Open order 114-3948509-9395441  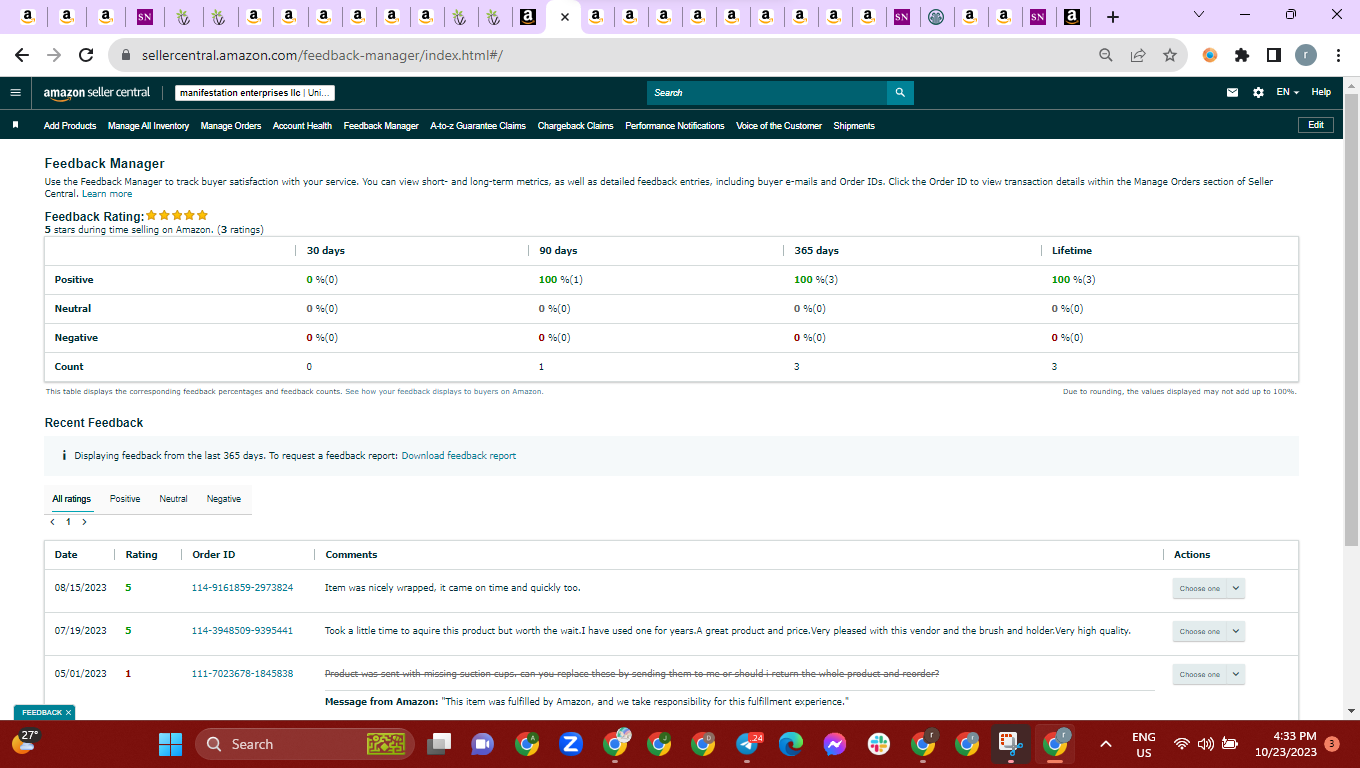242,631
